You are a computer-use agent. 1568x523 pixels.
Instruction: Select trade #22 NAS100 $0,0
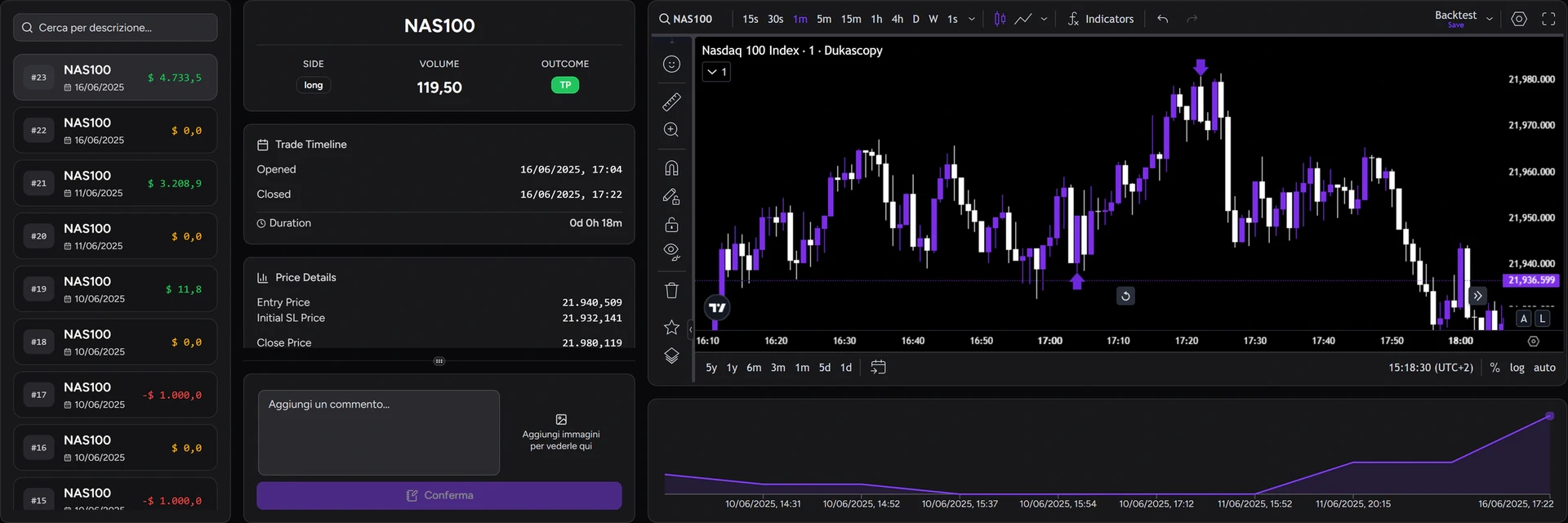coord(115,130)
